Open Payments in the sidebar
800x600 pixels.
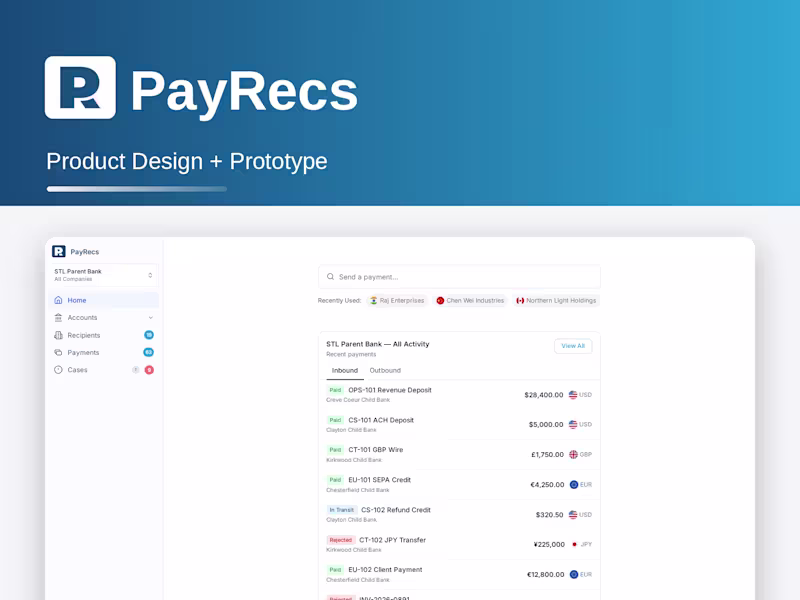[104, 353]
